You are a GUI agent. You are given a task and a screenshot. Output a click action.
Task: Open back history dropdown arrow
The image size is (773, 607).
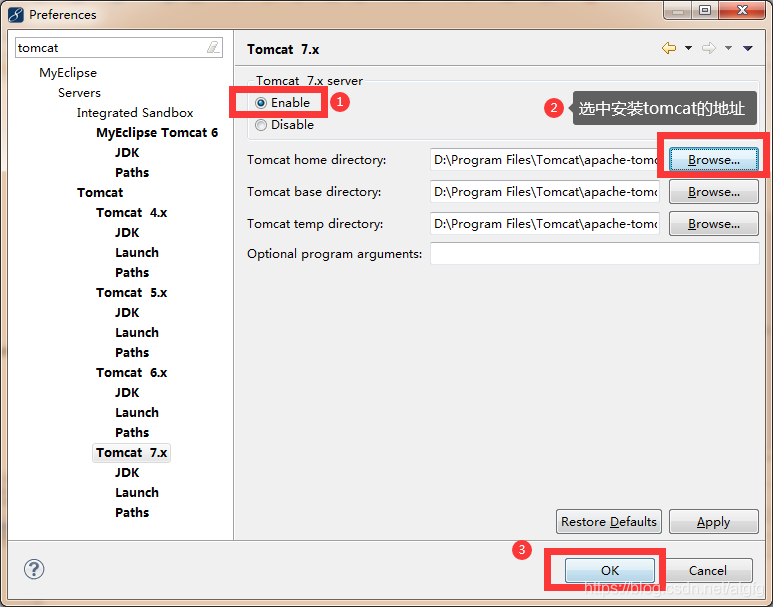click(688, 48)
